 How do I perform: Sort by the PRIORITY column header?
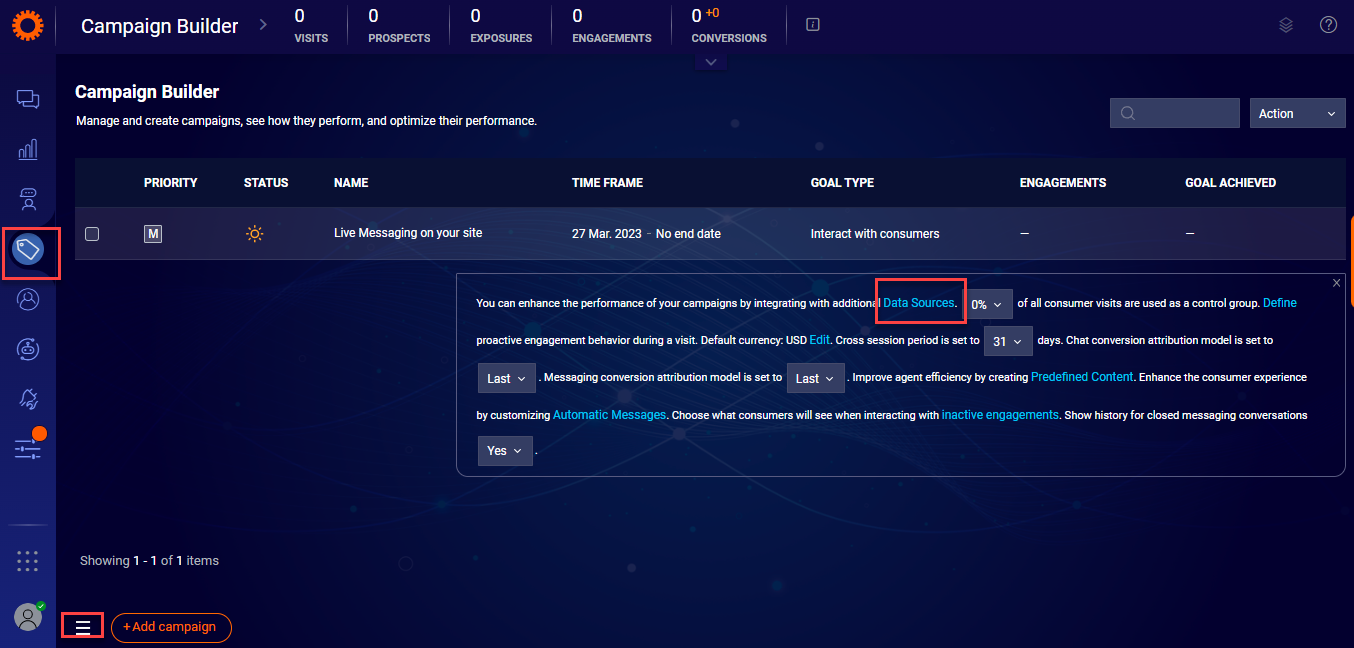[170, 183]
